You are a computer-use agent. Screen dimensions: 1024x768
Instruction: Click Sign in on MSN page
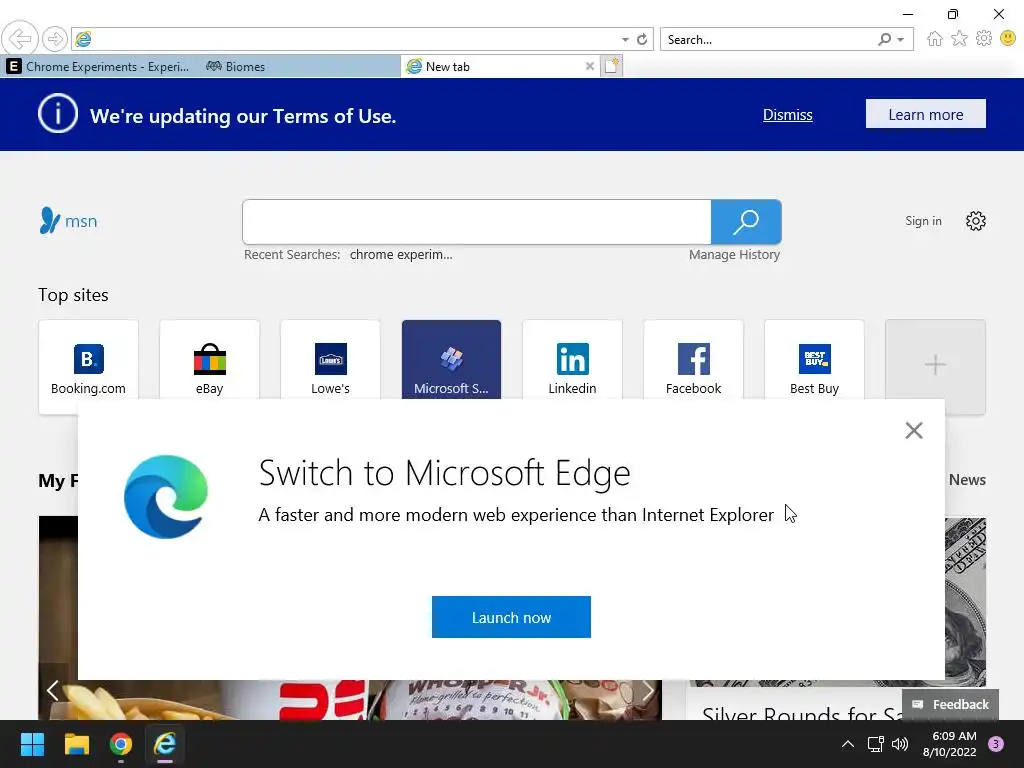tap(923, 221)
